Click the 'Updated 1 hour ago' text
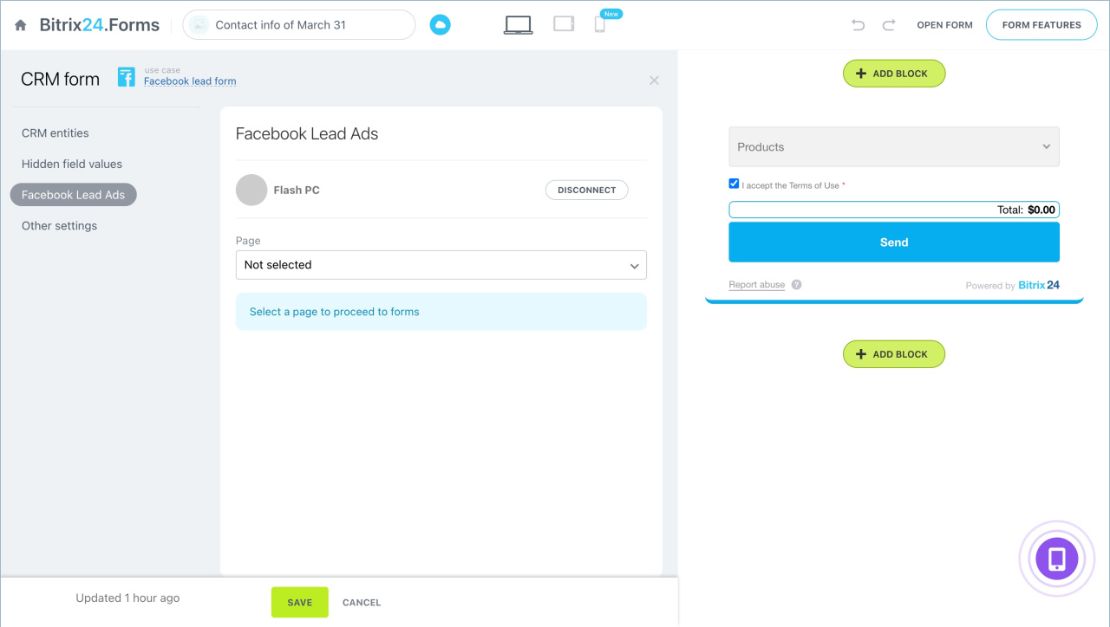 click(x=127, y=598)
